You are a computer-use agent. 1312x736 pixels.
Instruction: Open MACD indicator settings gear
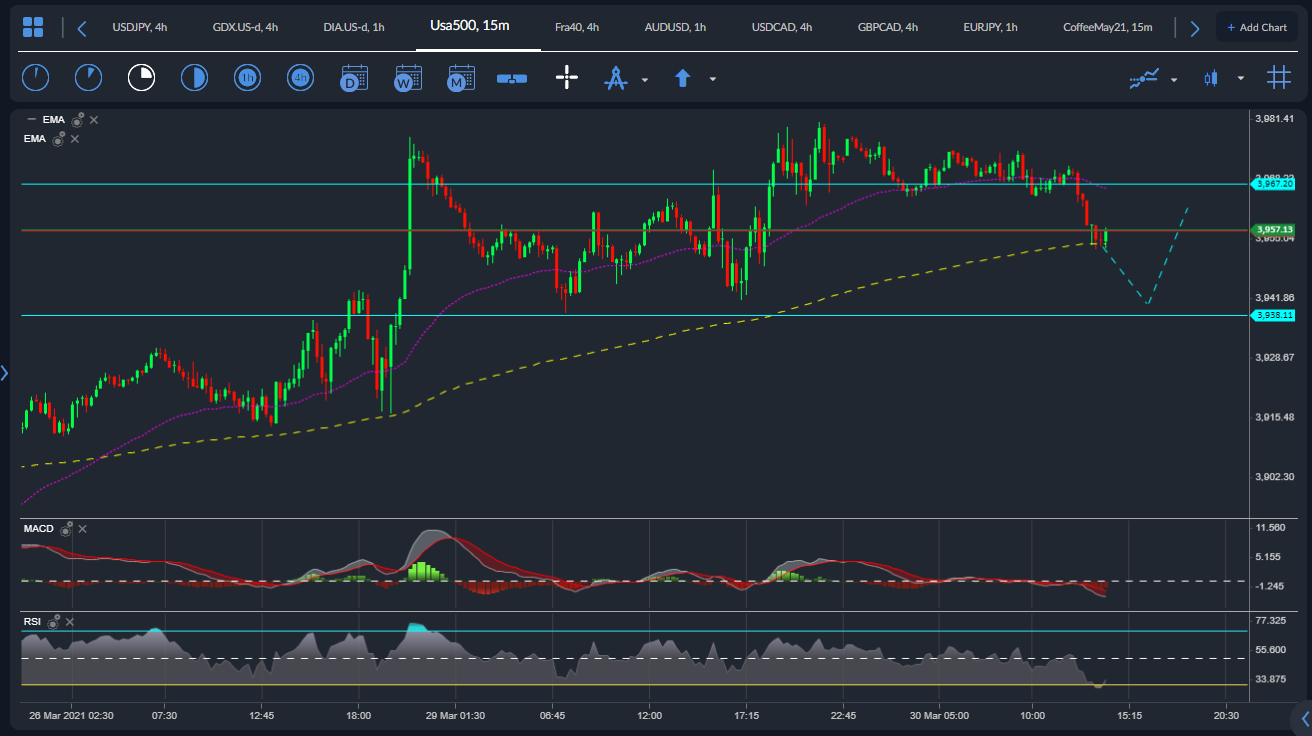pos(66,528)
